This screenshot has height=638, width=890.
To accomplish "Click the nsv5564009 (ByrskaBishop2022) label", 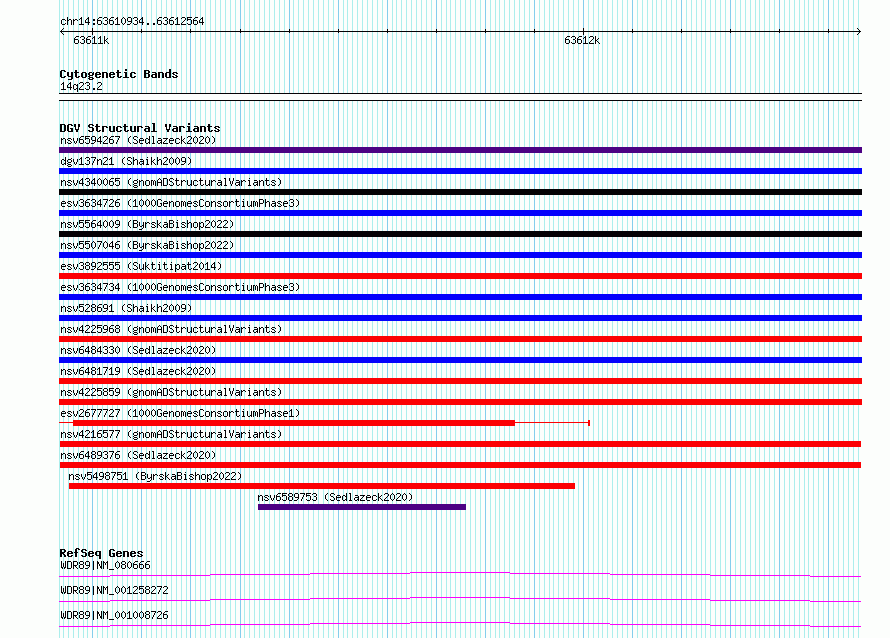I will pyautogui.click(x=147, y=224).
